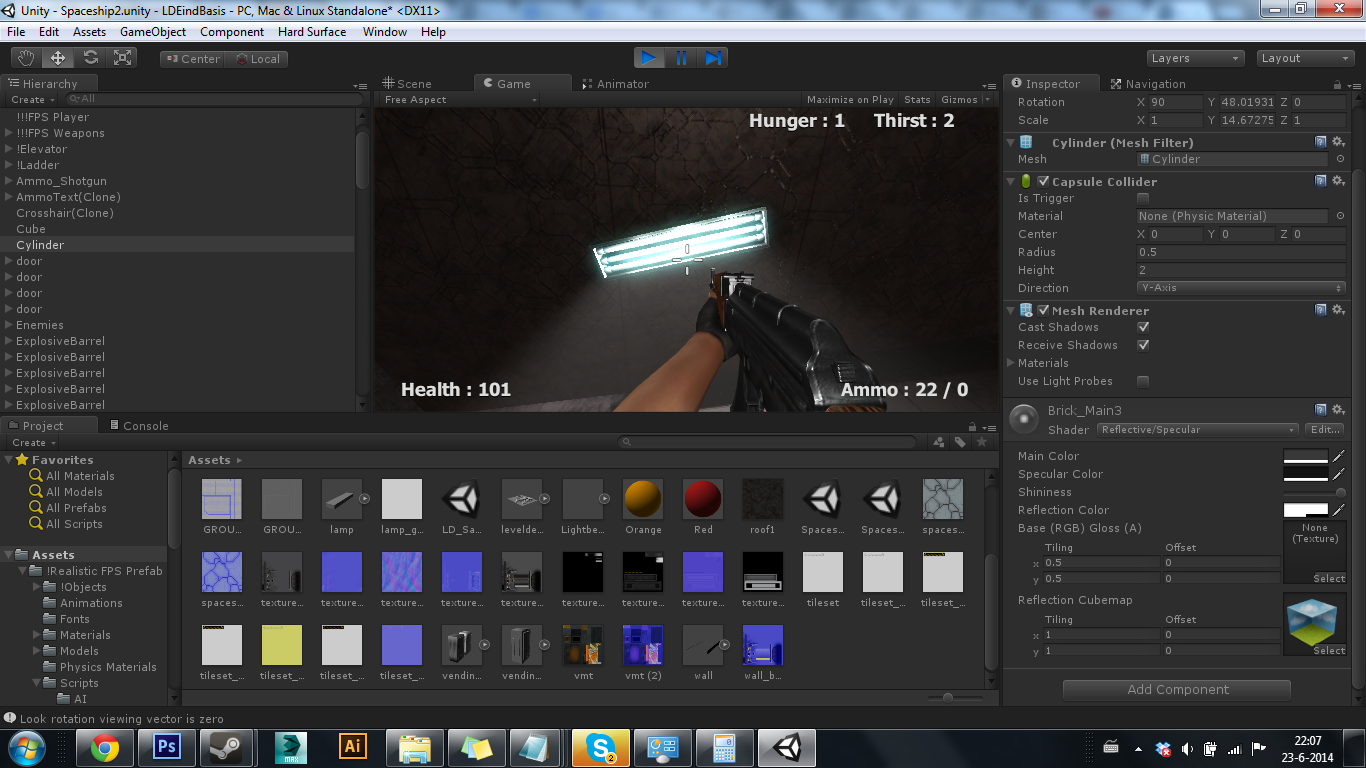
Task: Open the Brick_Main3 material gear menu
Action: pyautogui.click(x=1338, y=410)
